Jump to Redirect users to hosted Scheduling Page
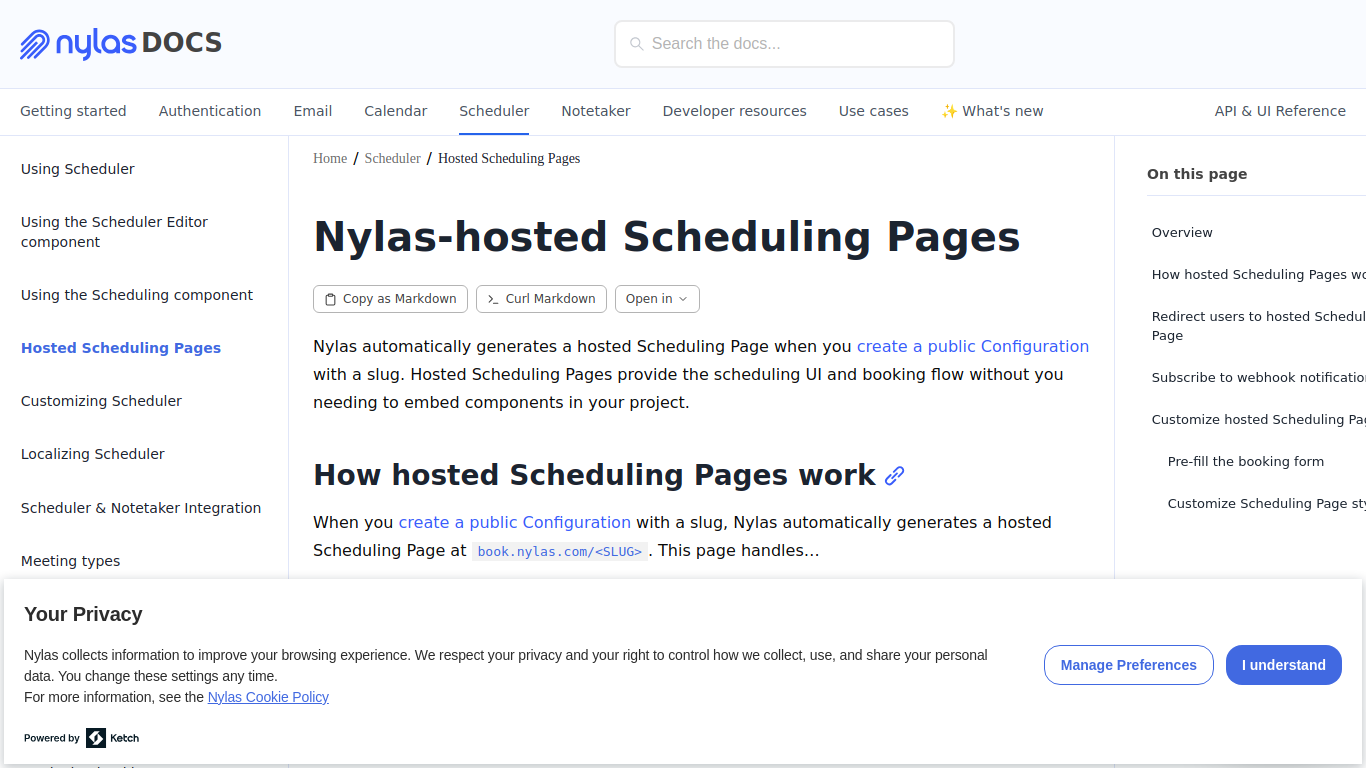This screenshot has height=768, width=1366. (1258, 326)
